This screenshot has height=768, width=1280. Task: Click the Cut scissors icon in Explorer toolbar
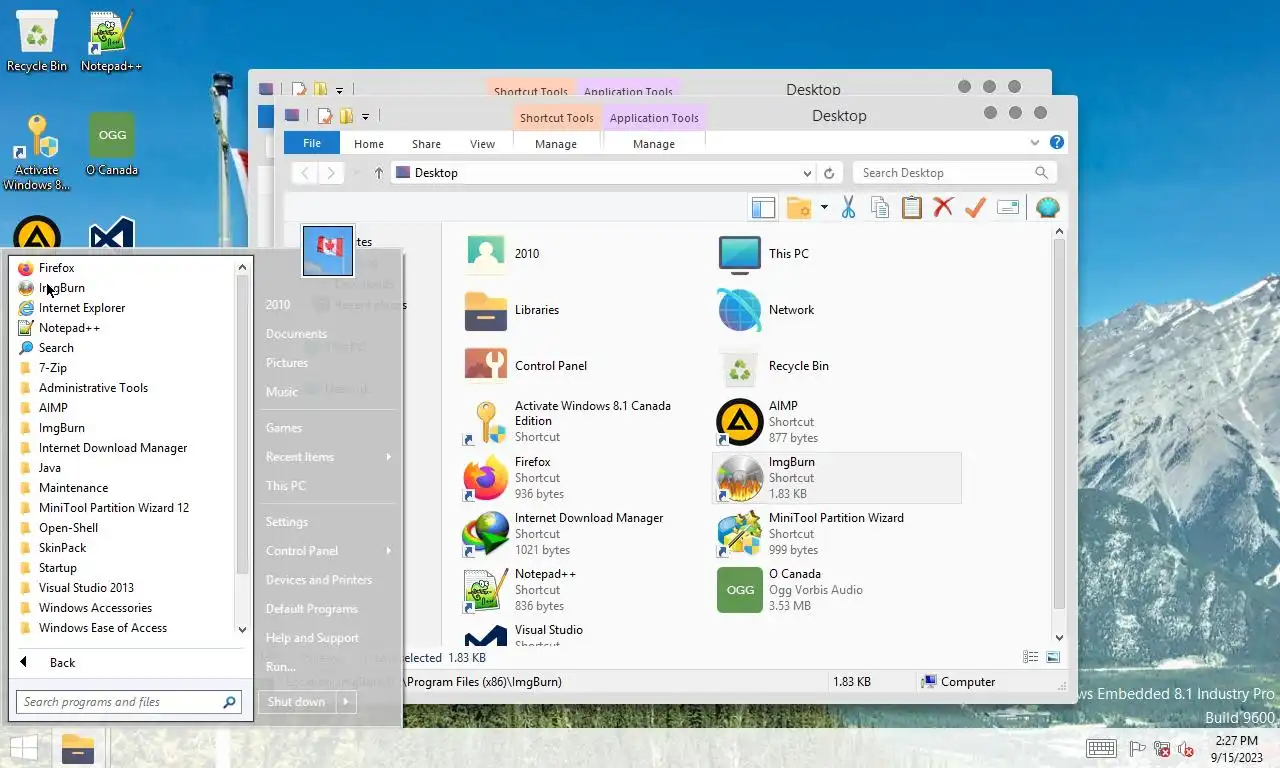point(848,207)
